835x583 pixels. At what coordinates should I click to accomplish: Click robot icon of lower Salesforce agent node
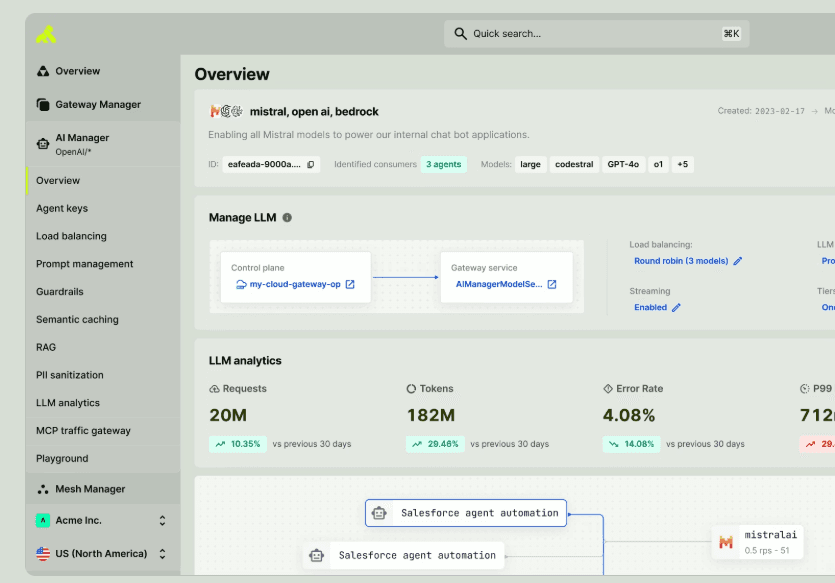coord(316,555)
